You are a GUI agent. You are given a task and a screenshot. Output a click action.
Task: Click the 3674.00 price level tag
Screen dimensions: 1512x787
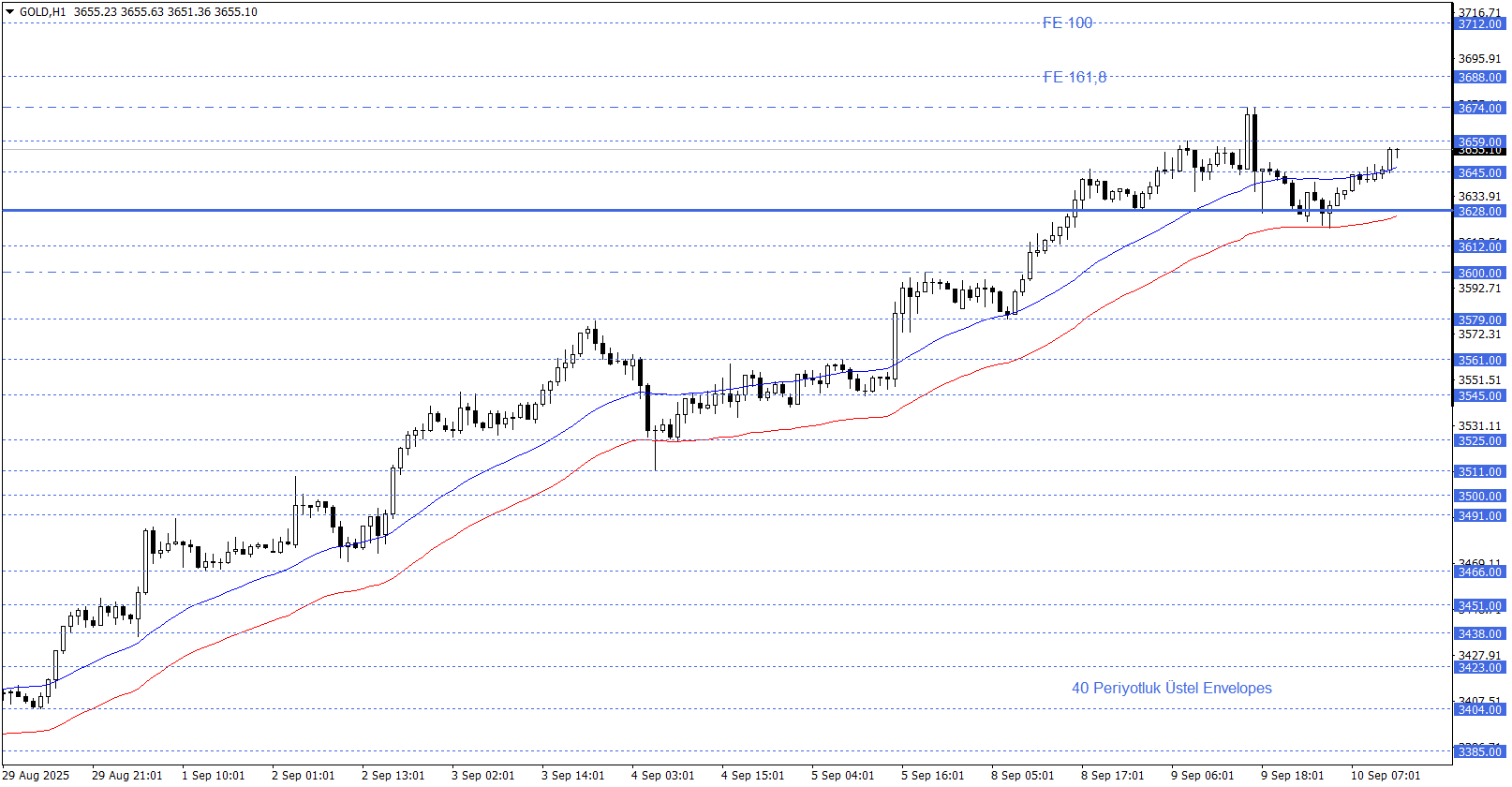[x=1480, y=109]
